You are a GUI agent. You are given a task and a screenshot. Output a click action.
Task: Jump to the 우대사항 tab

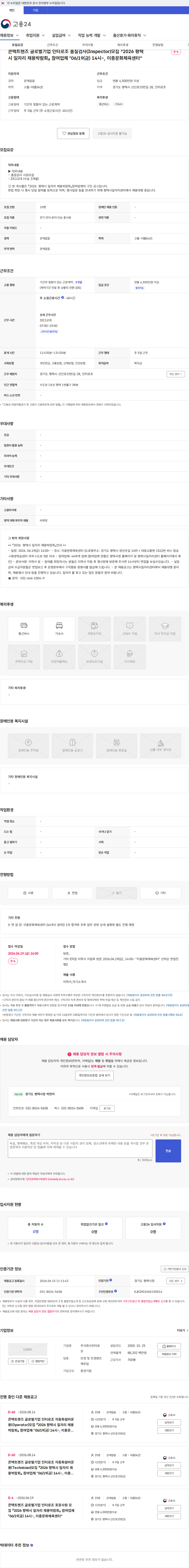(x=88, y=45)
